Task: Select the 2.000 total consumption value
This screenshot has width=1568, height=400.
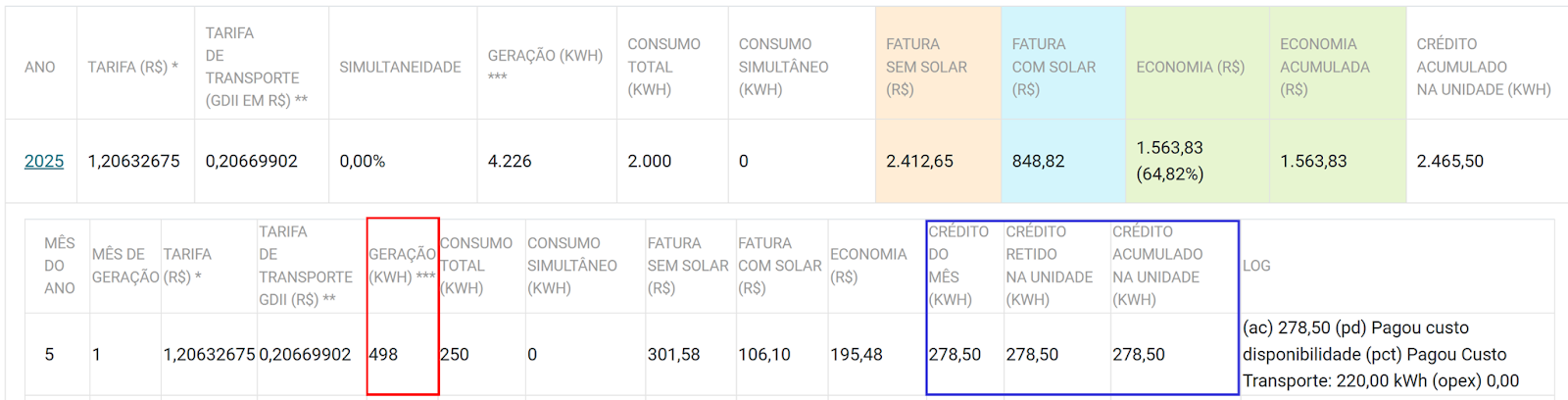Action: click(x=650, y=161)
